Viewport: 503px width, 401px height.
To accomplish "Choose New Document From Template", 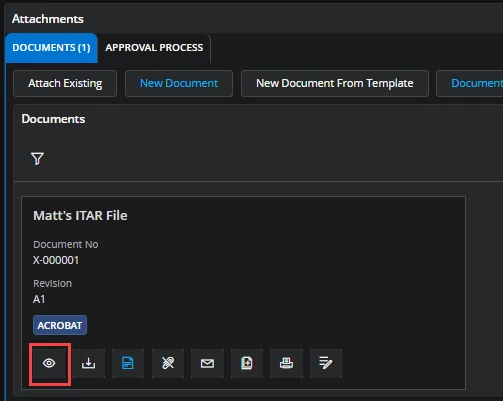I will (335, 83).
